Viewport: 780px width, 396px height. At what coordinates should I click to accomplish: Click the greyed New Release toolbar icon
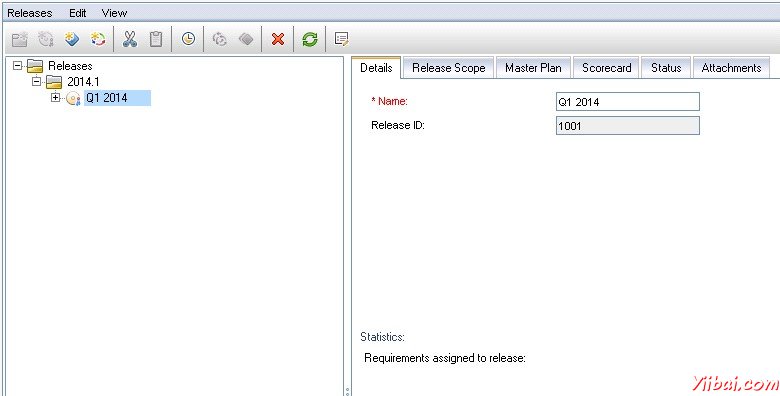46,39
